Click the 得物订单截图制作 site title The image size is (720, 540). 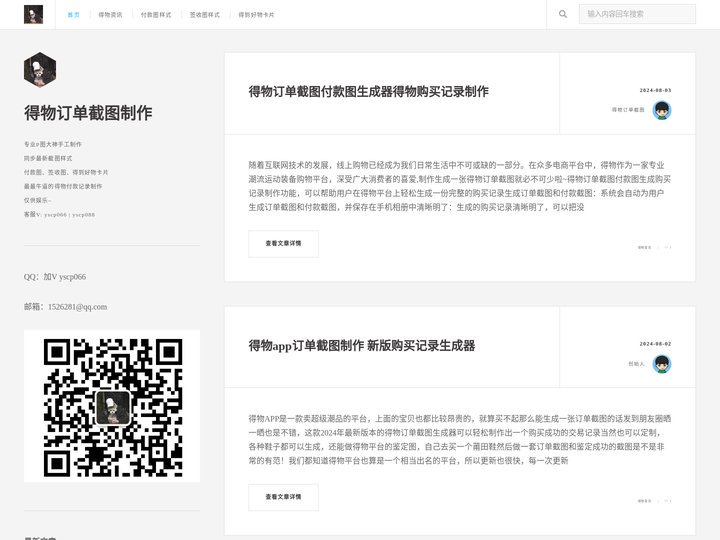click(x=88, y=113)
